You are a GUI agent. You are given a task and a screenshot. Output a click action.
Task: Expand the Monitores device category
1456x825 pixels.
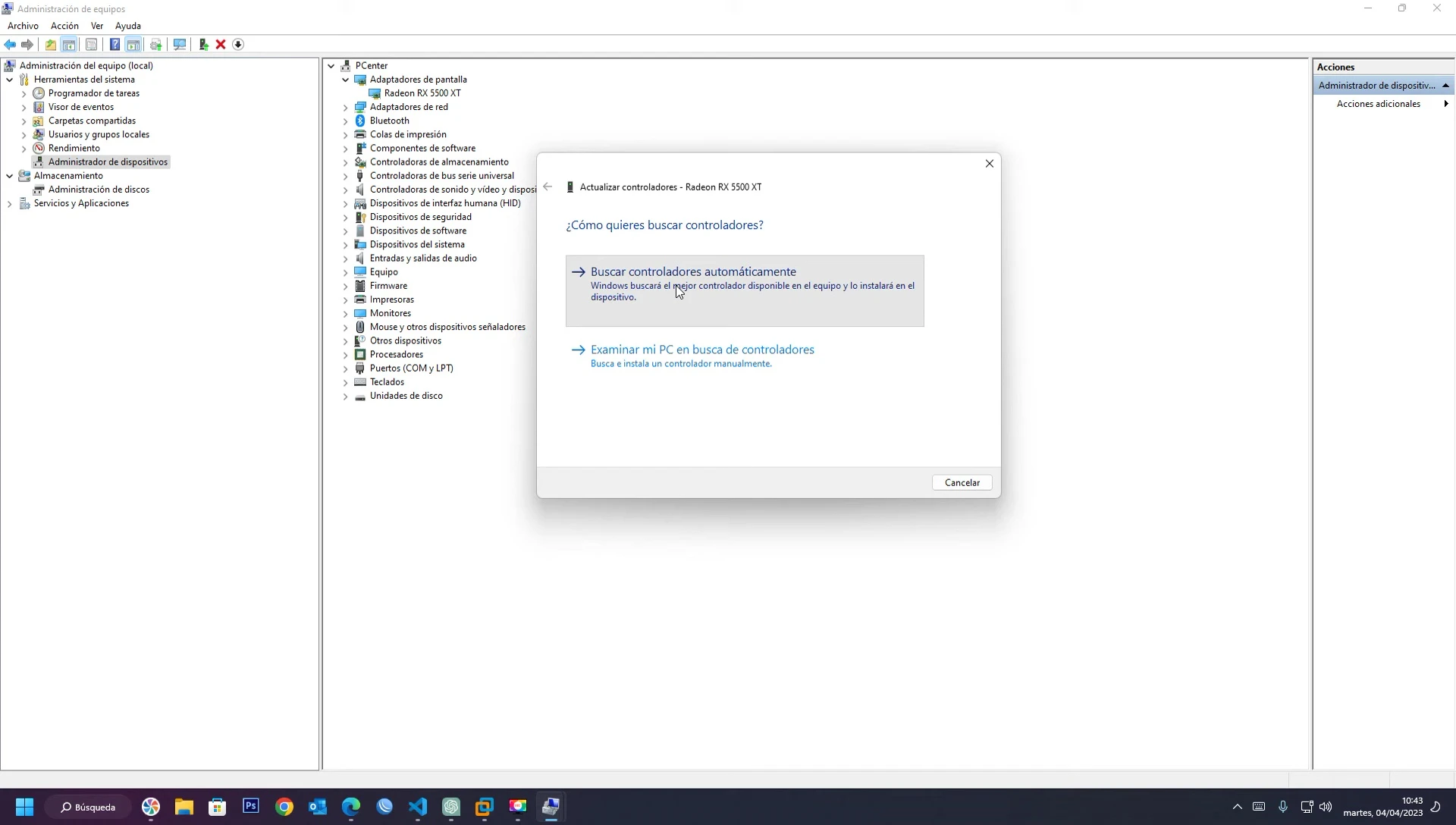pos(345,314)
